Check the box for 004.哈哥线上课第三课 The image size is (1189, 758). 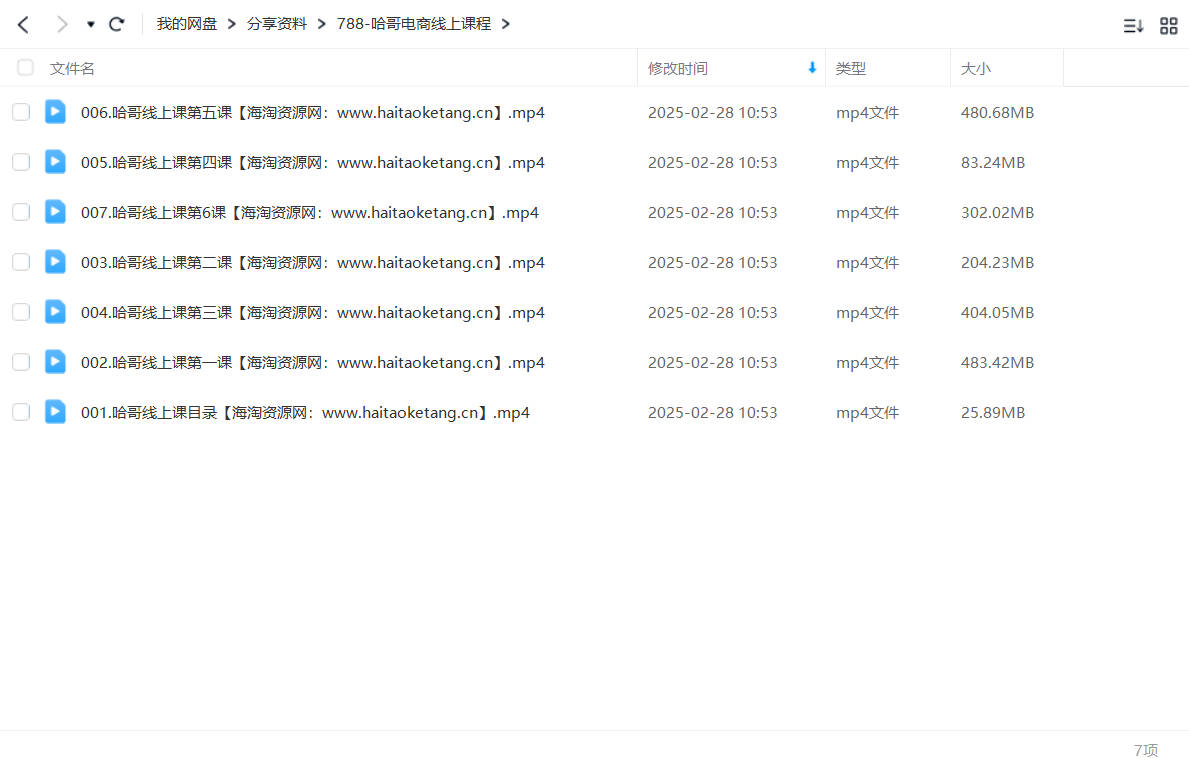coord(21,312)
